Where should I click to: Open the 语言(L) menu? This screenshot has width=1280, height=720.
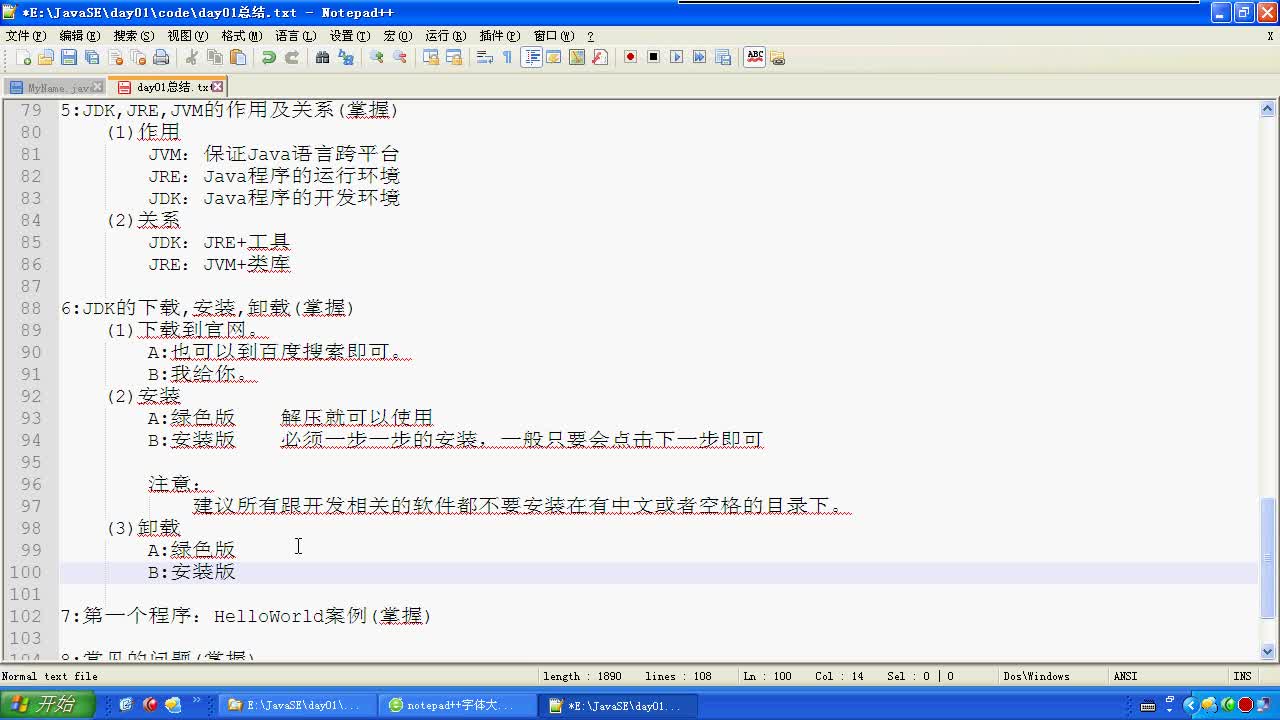(295, 36)
